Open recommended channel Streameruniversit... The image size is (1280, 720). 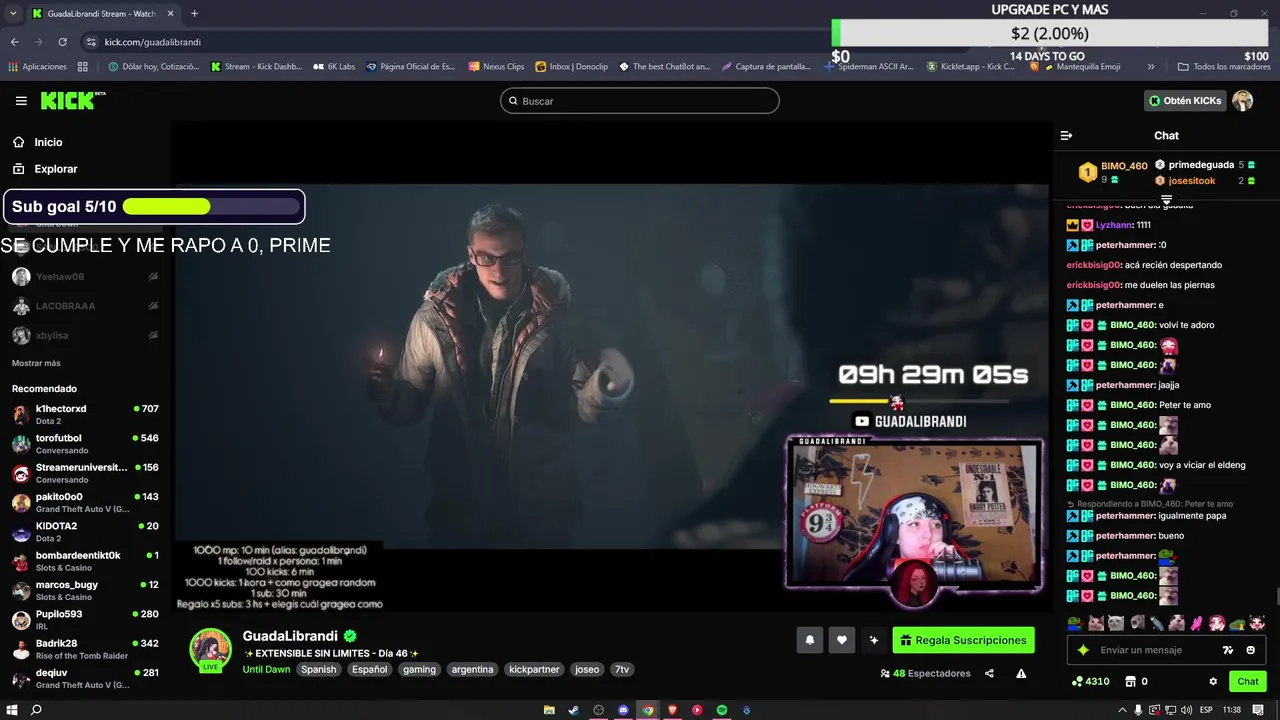(85, 473)
